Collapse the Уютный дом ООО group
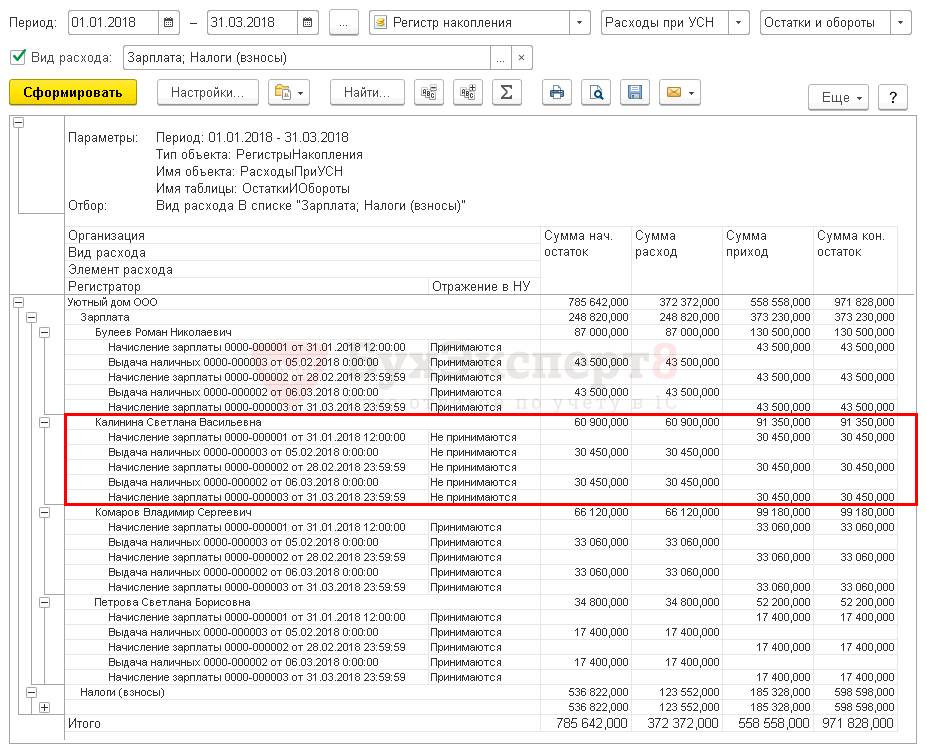 tap(18, 301)
